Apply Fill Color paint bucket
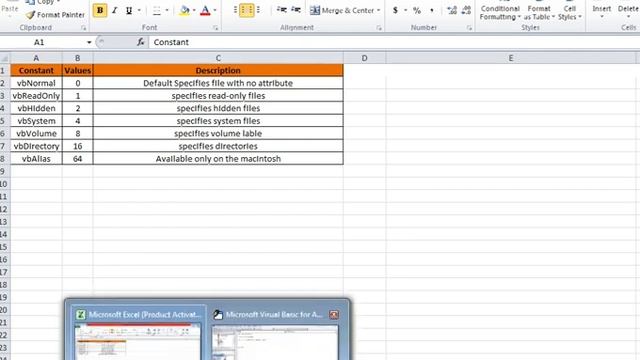 (184, 10)
